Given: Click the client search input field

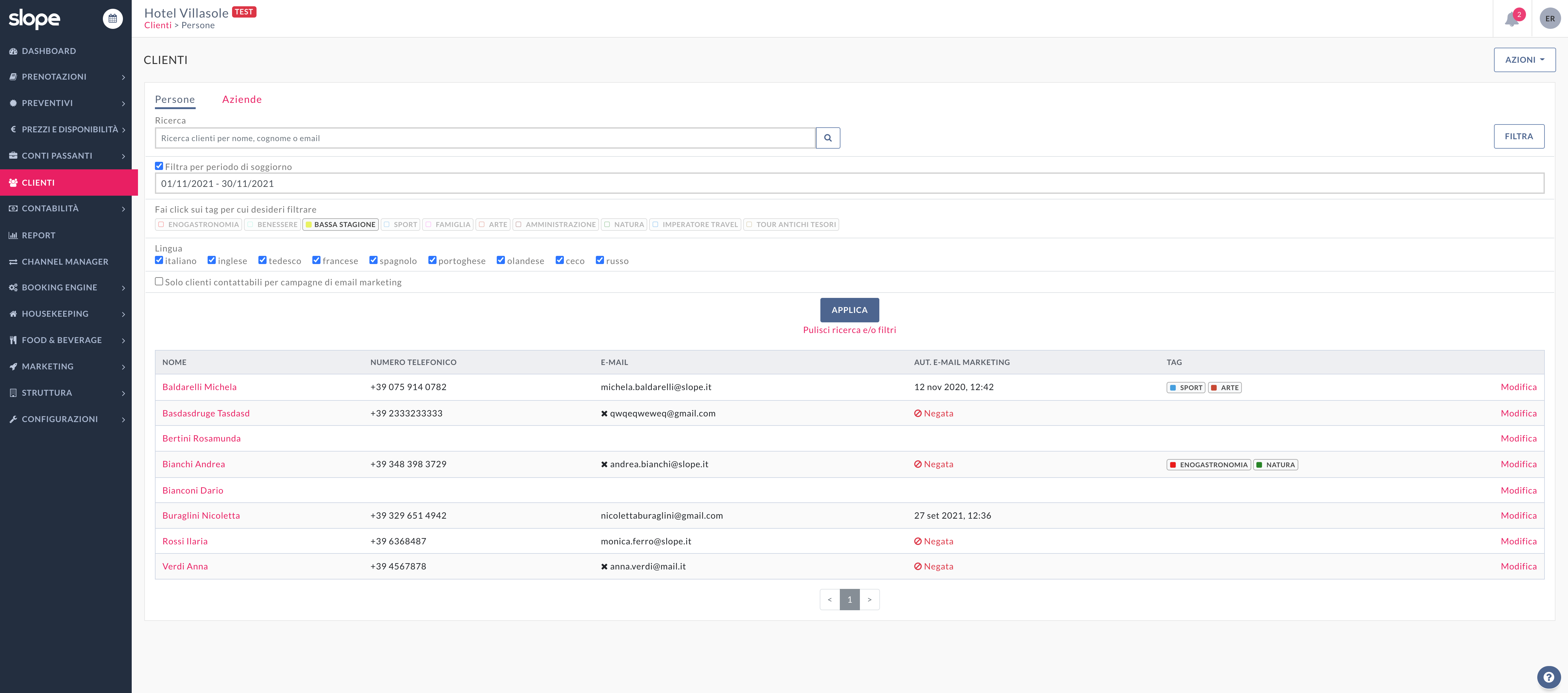Looking at the screenshot, I should (485, 138).
